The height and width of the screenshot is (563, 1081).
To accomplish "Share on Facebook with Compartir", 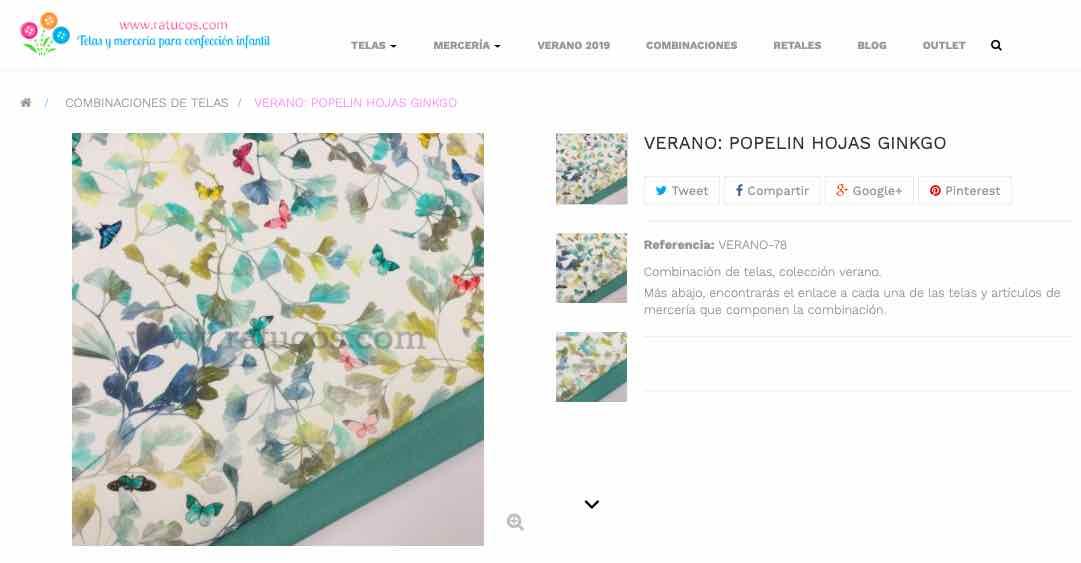I will click(x=772, y=191).
